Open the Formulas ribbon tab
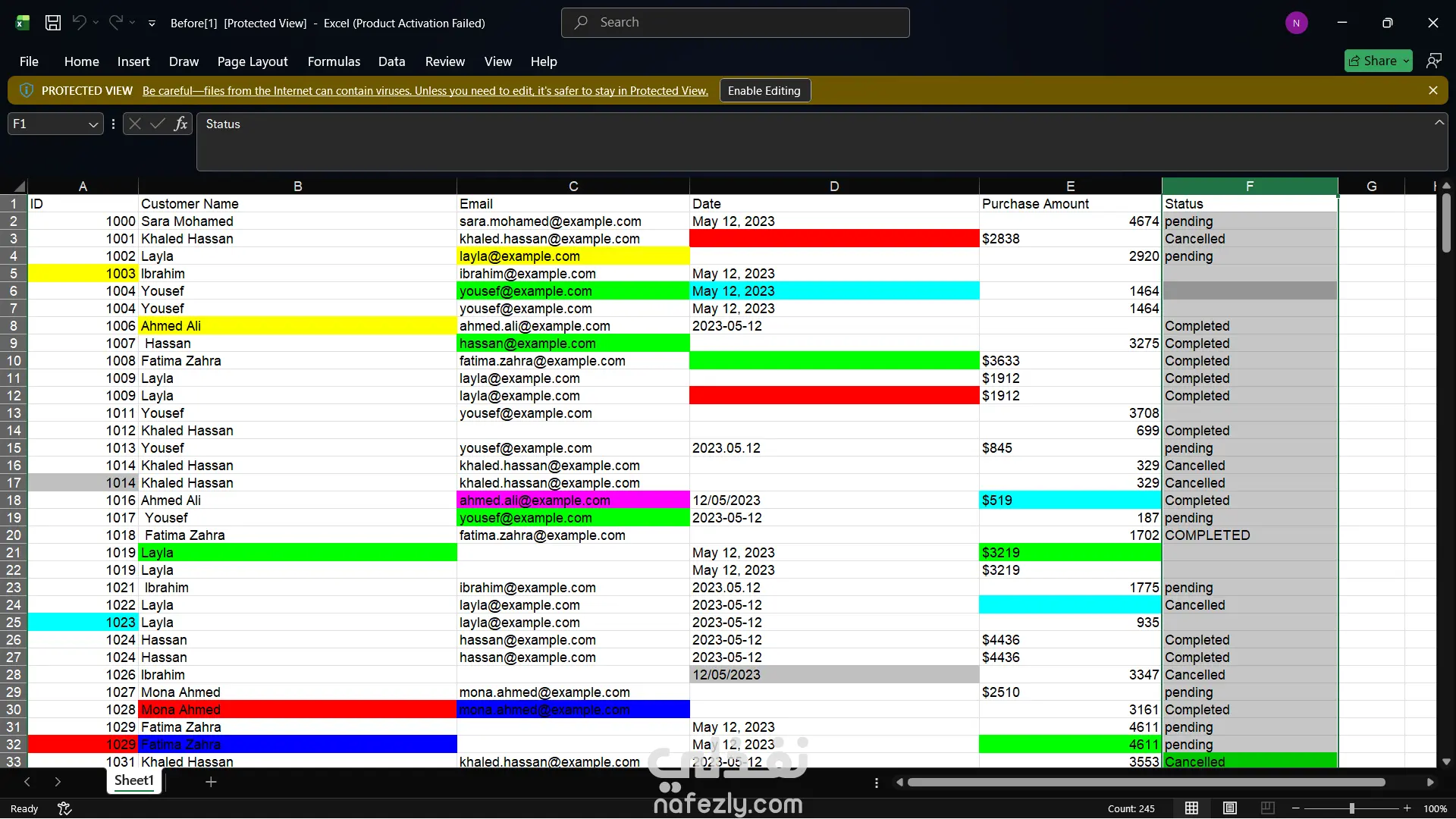This screenshot has width=1456, height=819. click(334, 61)
